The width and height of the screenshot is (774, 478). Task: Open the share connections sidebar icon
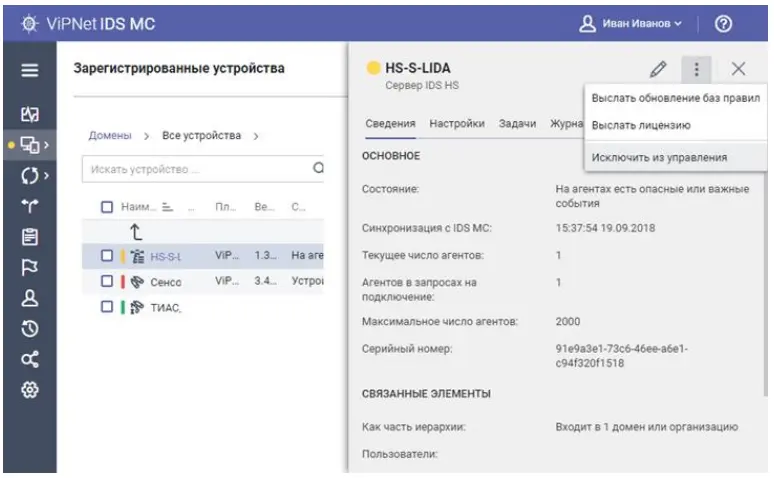tap(30, 359)
